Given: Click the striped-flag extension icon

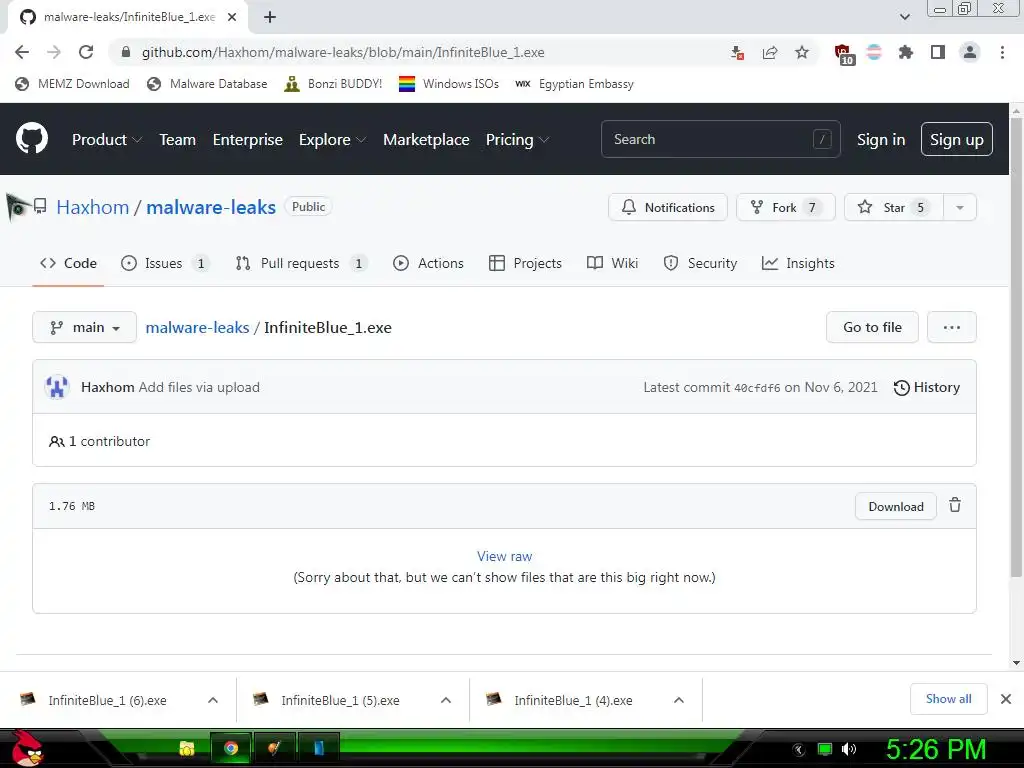Looking at the screenshot, I should click(x=874, y=52).
